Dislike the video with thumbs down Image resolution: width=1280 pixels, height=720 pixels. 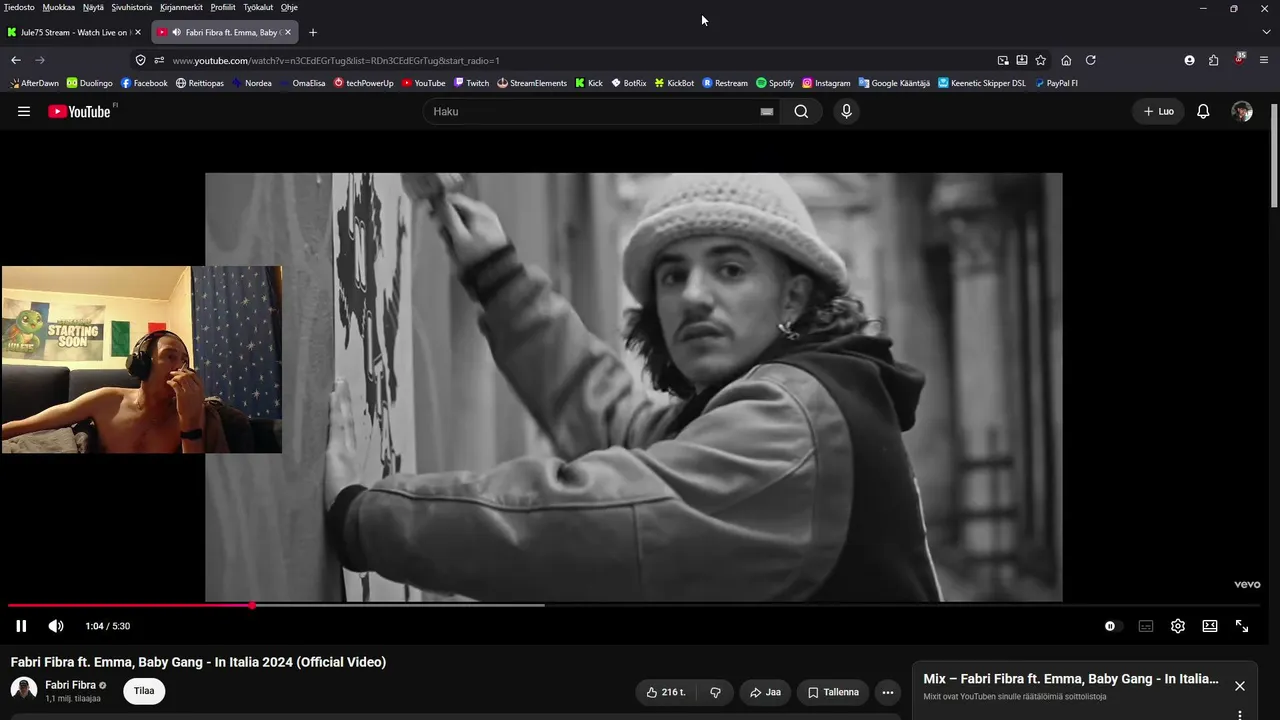pos(716,692)
